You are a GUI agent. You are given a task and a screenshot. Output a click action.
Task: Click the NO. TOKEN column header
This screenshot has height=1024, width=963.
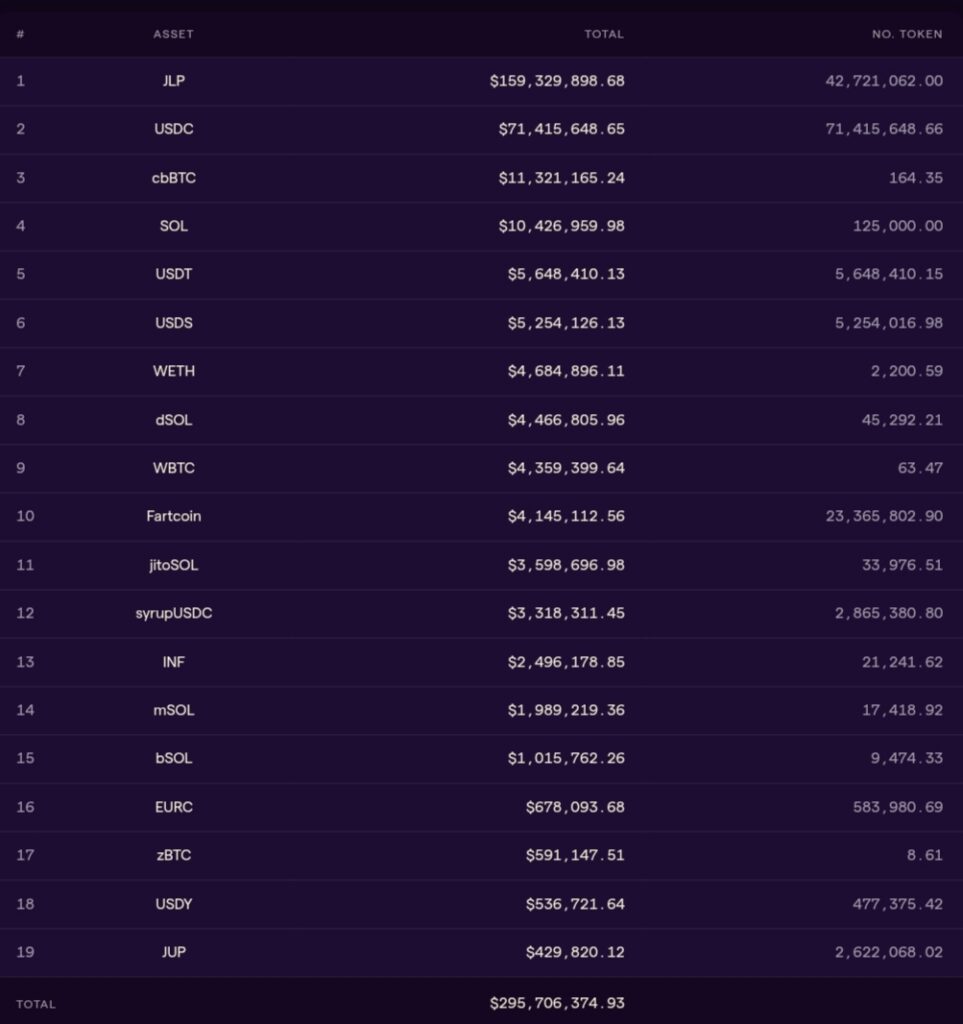[906, 34]
